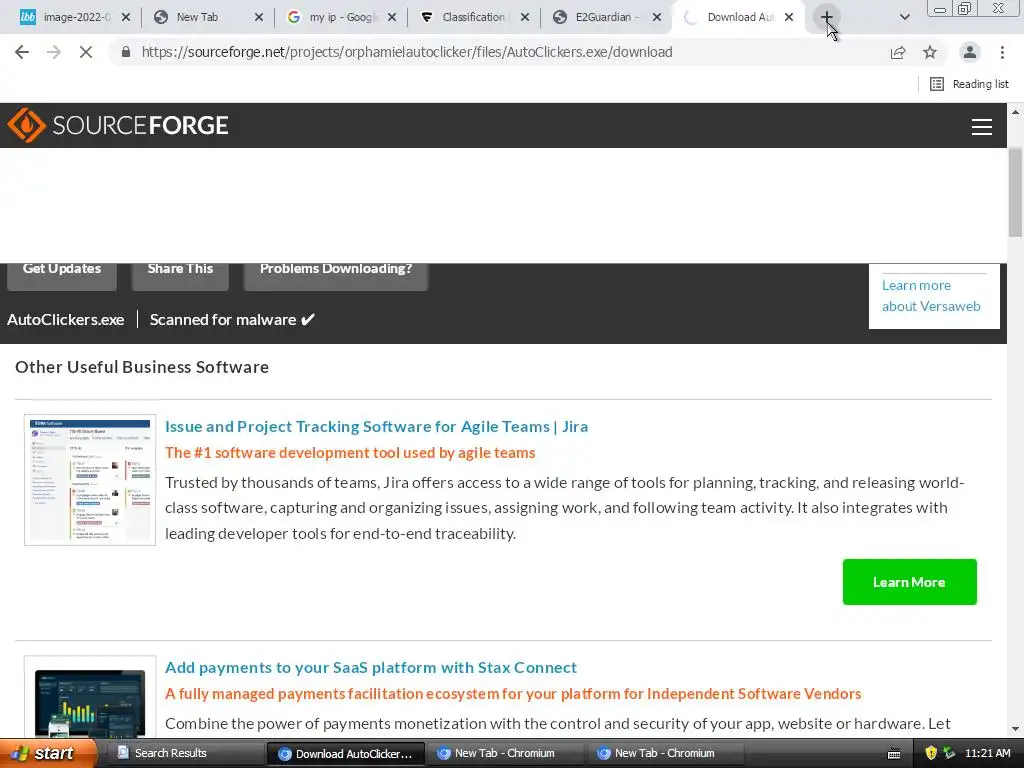Bookmark this page with the star icon
This screenshot has height=768, width=1024.
[930, 52]
